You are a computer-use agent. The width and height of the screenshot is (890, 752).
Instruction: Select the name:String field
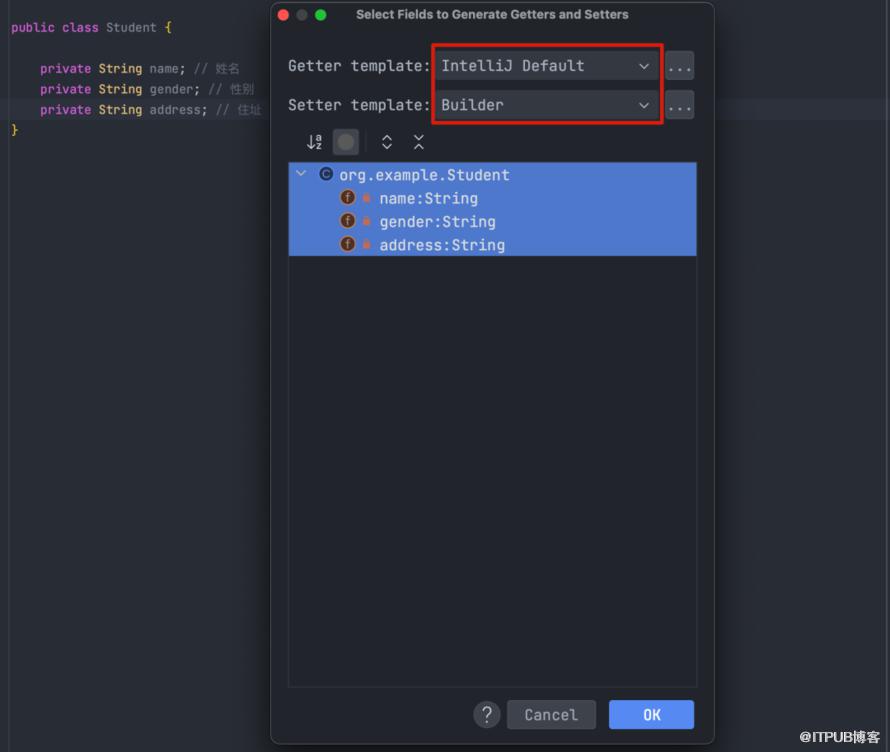click(428, 198)
